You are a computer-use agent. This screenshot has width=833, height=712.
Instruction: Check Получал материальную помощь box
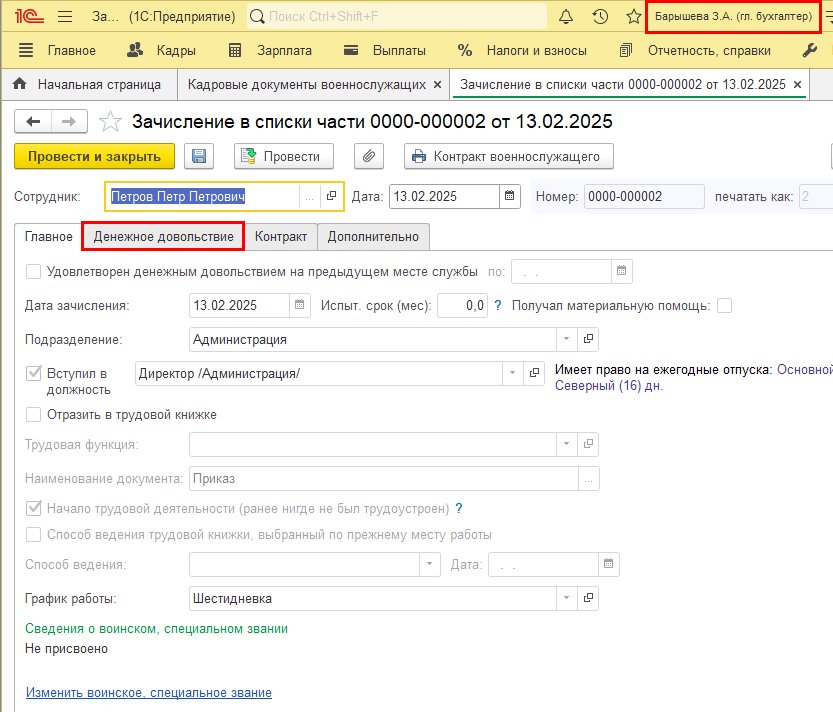click(724, 306)
